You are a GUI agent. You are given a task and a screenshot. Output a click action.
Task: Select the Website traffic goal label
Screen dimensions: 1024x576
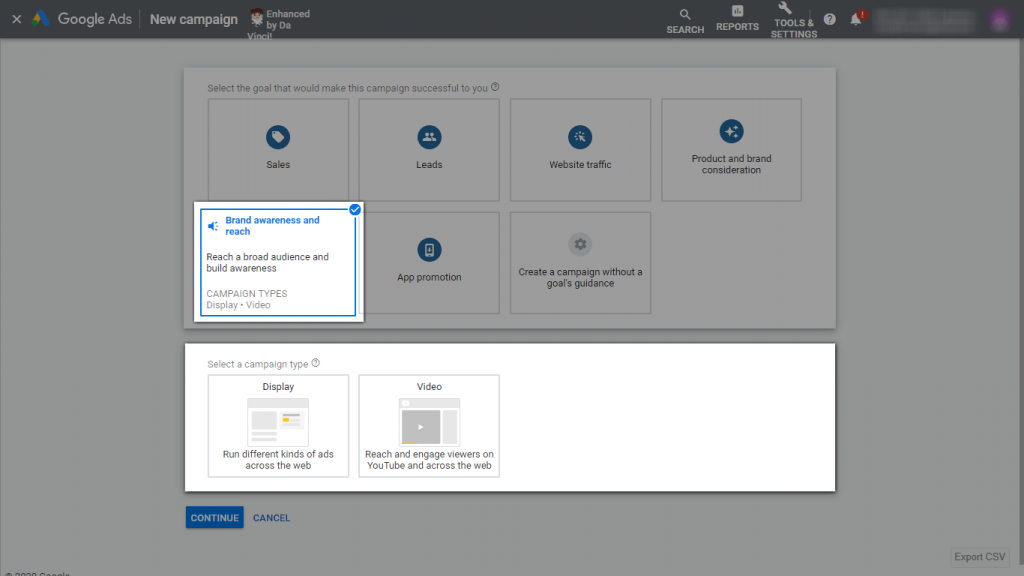pyautogui.click(x=580, y=165)
